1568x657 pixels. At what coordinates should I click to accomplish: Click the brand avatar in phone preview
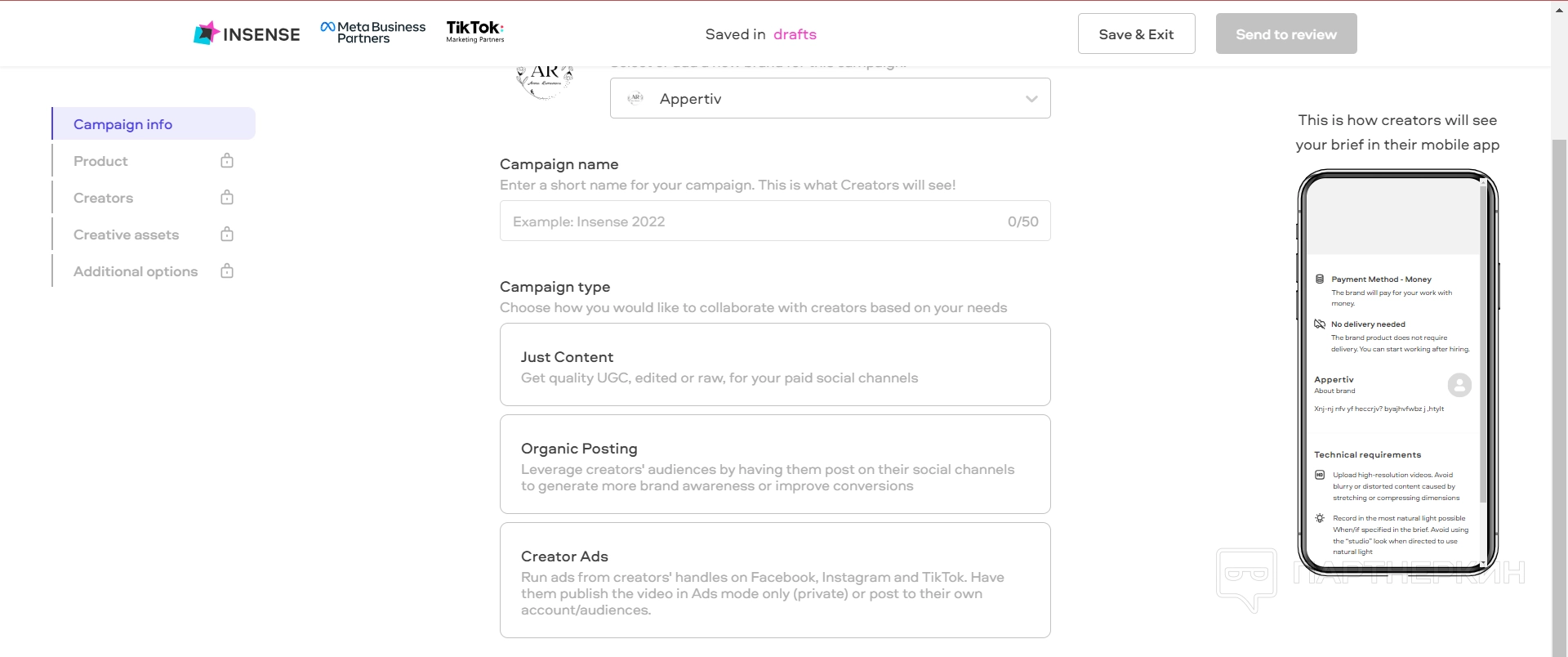[1459, 385]
